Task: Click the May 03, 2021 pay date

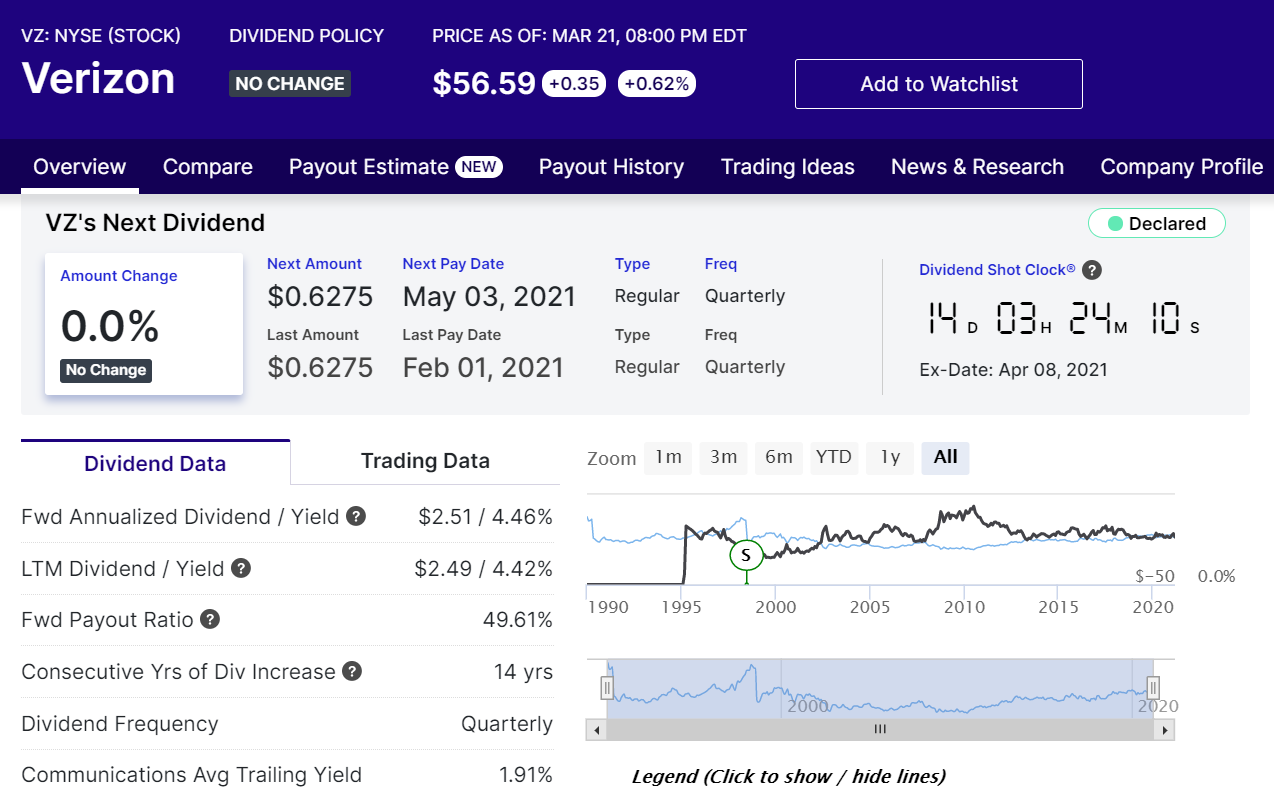Action: tap(489, 297)
